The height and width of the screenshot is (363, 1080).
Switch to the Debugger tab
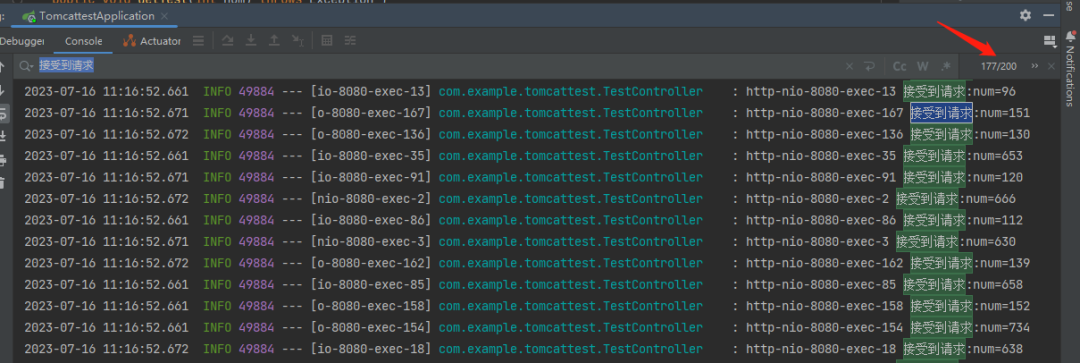click(22, 41)
